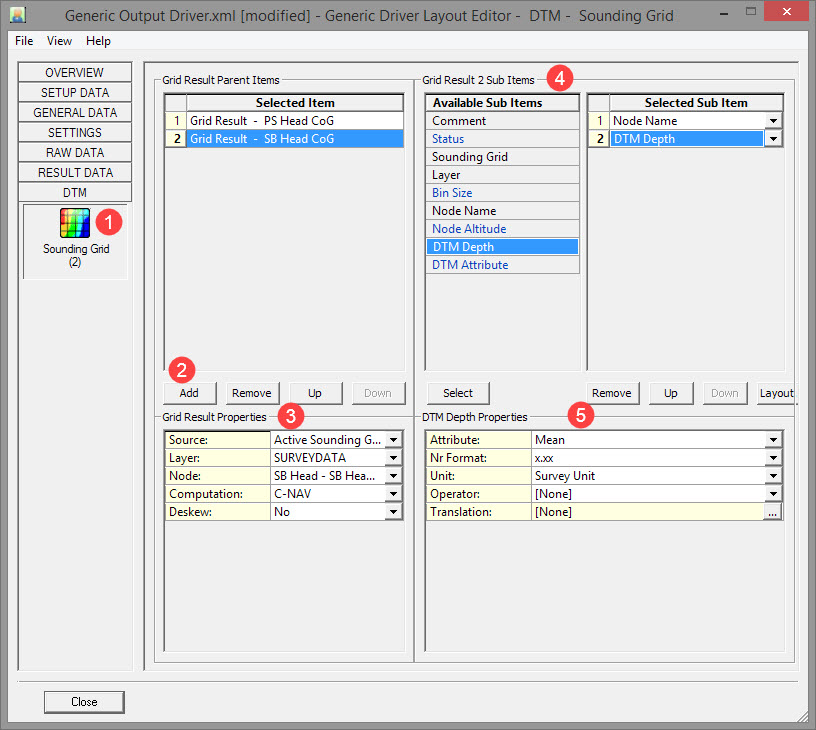Click the Select button for sub items

click(458, 393)
